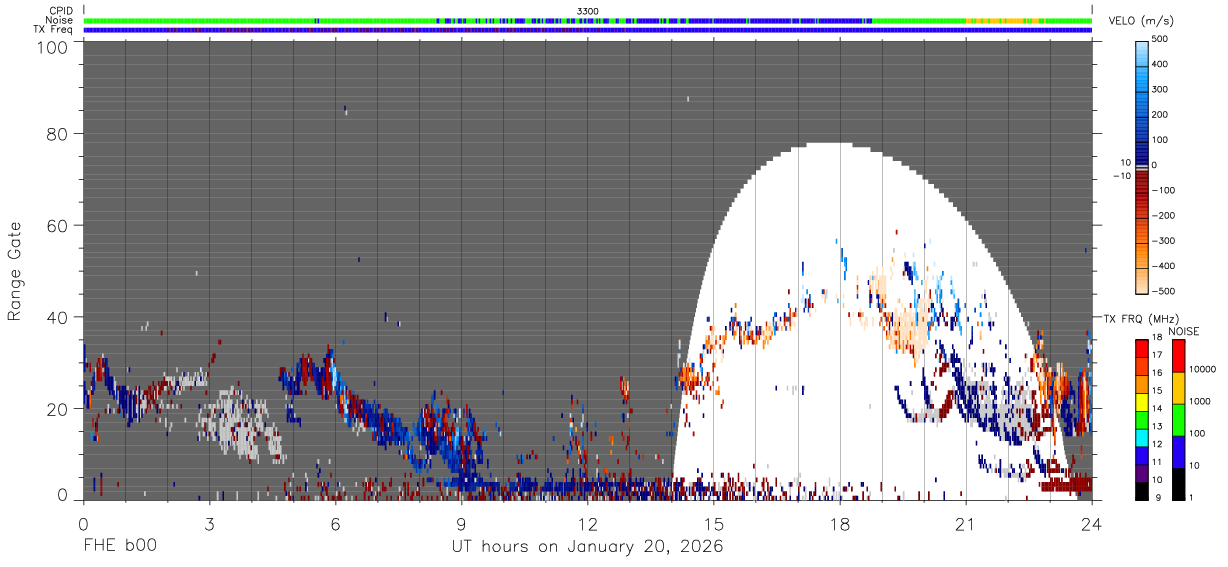Click the CPID value 3300
The width and height of the screenshot is (1228, 567).
[x=588, y=11]
